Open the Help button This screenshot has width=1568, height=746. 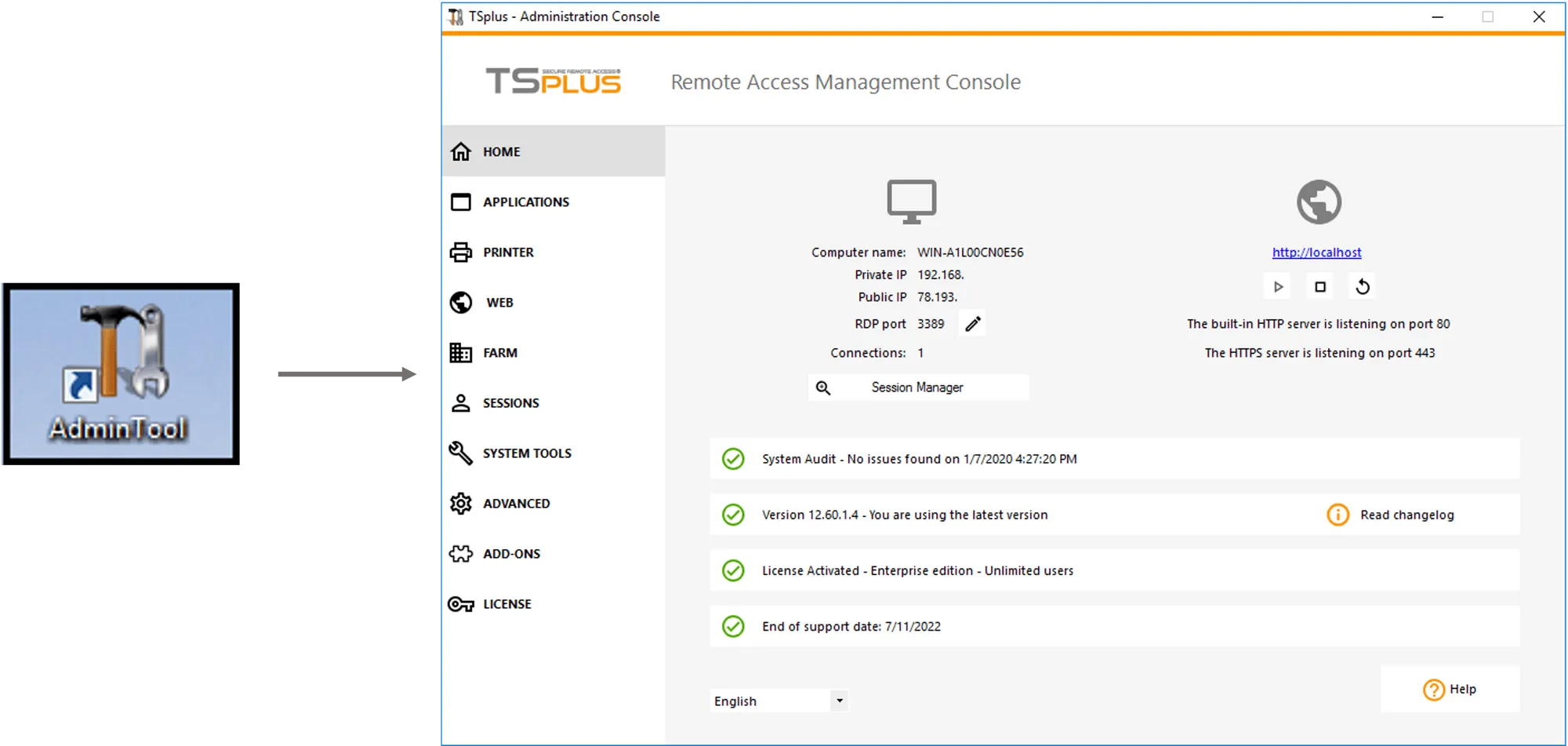tap(1450, 689)
